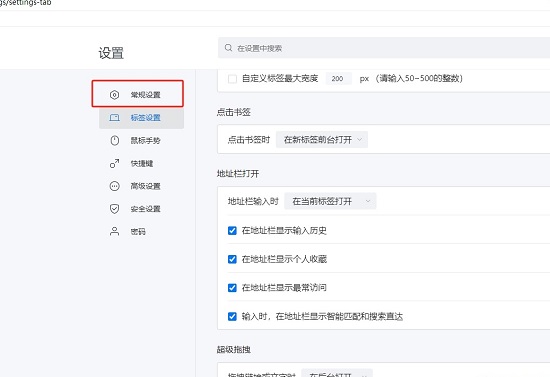Image resolution: width=550 pixels, height=377 pixels.
Task: Click the magnifier icon in settings search
Action: [228, 48]
